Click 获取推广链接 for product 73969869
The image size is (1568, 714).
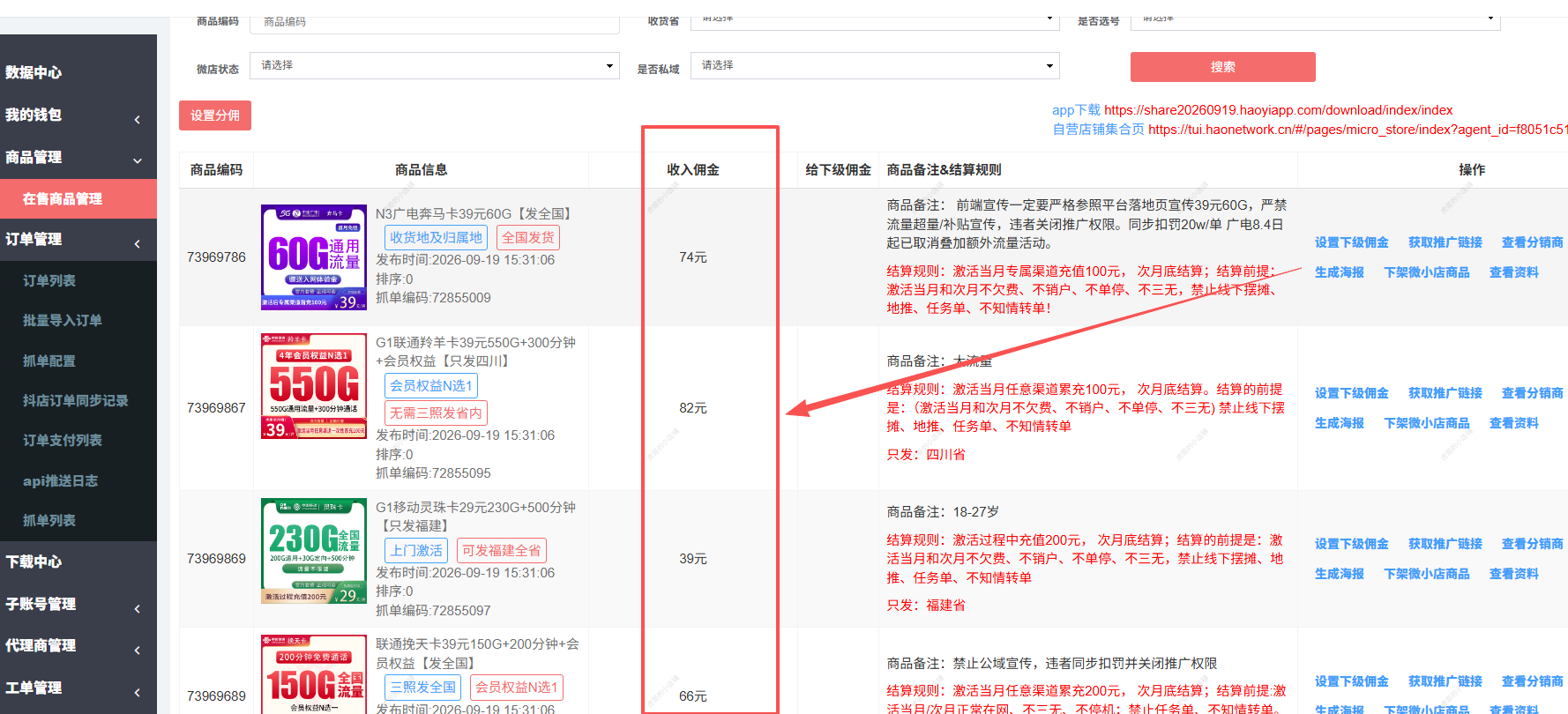[x=1445, y=544]
